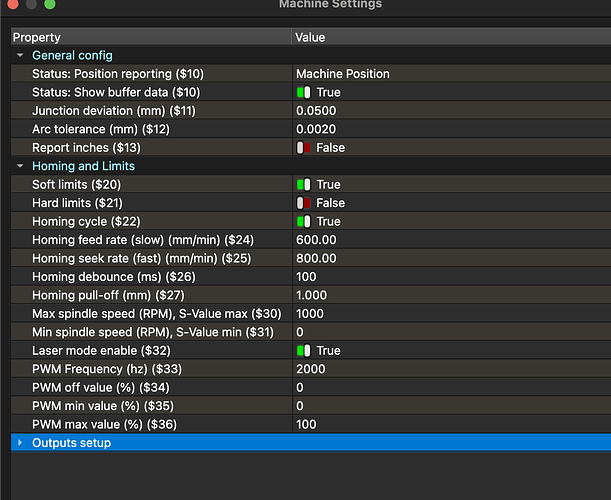The width and height of the screenshot is (611, 500).
Task: Edit the Max spindle speed value 1000
Action: pyautogui.click(x=310, y=313)
